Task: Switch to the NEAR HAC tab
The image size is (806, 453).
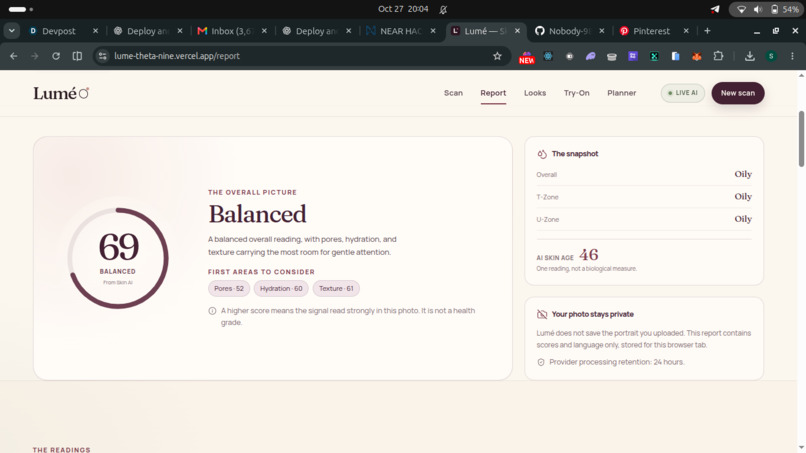Action: pos(400,31)
